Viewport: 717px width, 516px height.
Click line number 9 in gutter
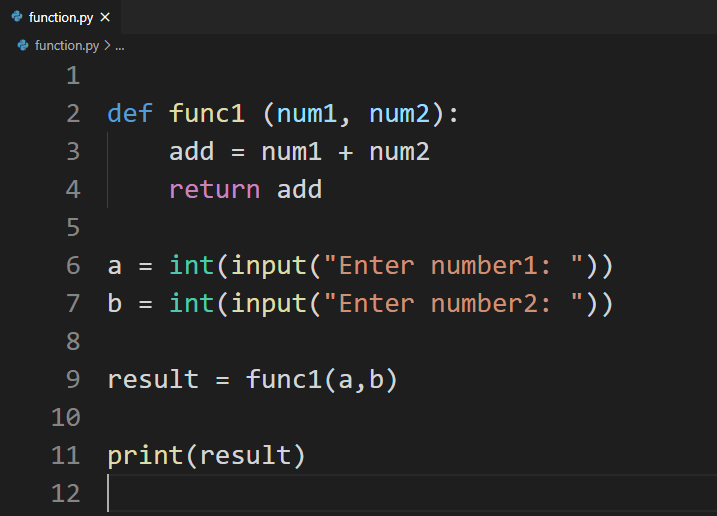(73, 380)
